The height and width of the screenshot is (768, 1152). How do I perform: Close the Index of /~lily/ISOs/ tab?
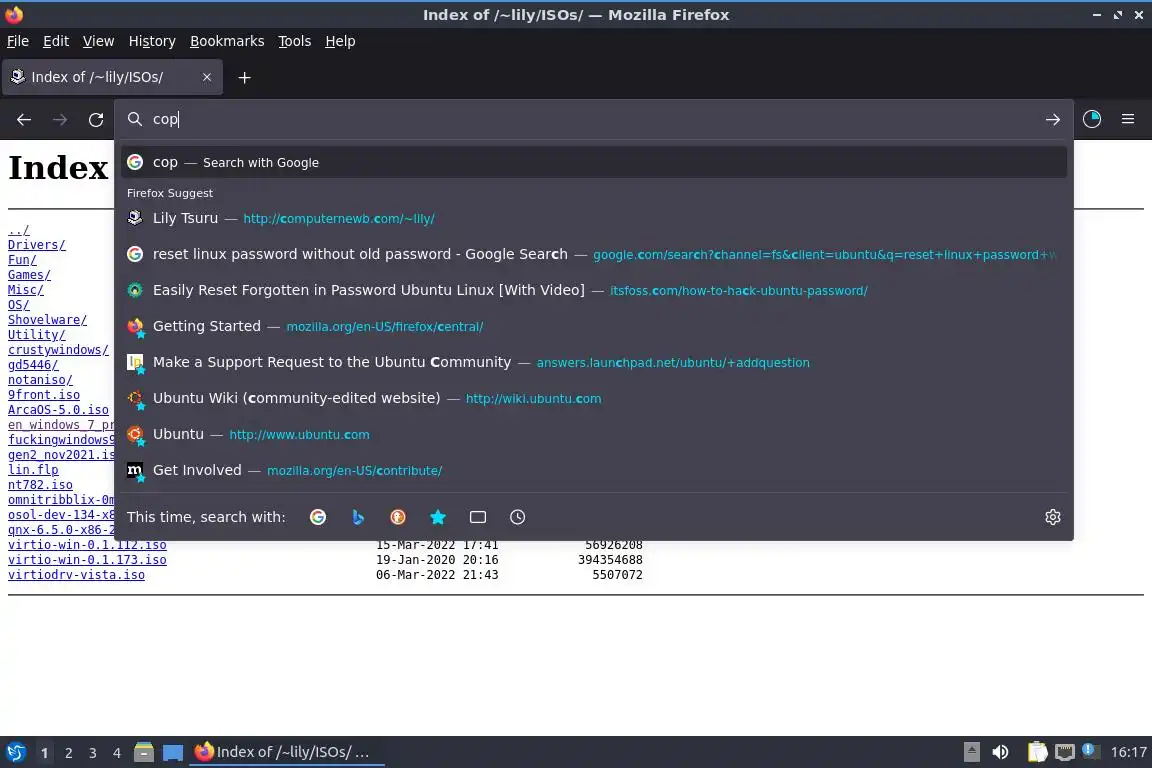(206, 77)
